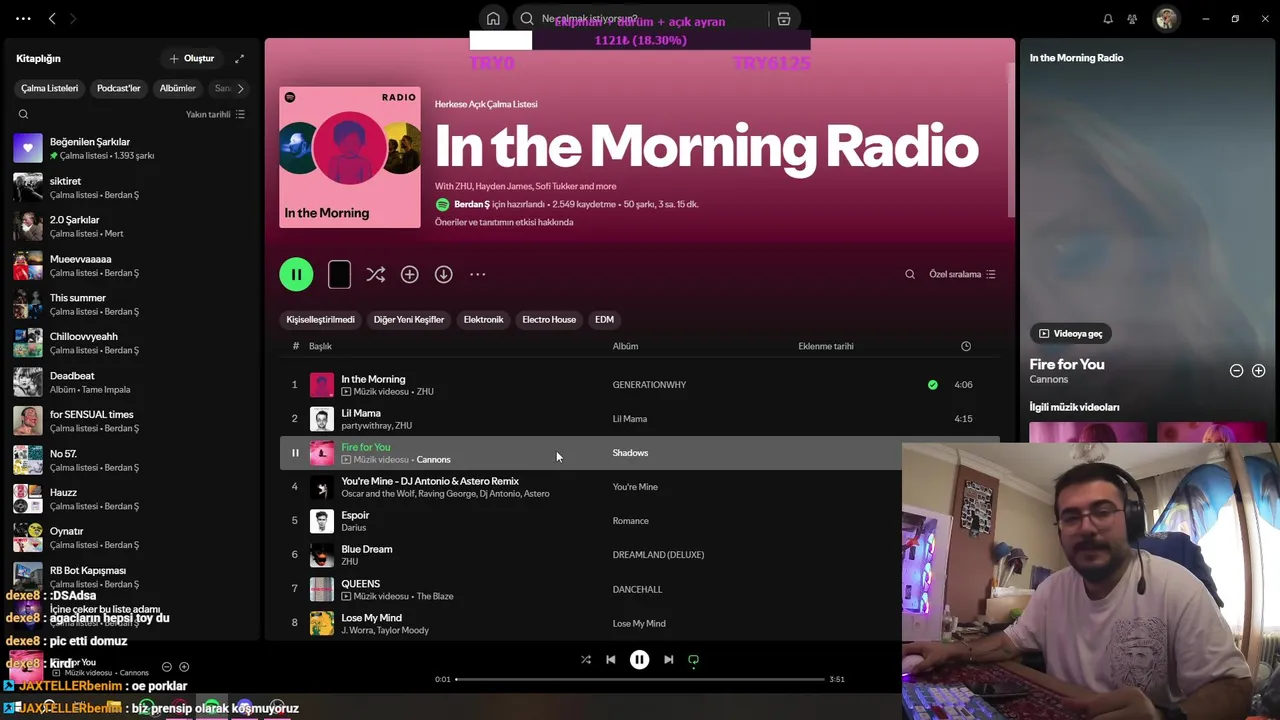Screen dimensions: 1280x720
Task: Click the minus icon beside Fire for You
Action: 1236,370
